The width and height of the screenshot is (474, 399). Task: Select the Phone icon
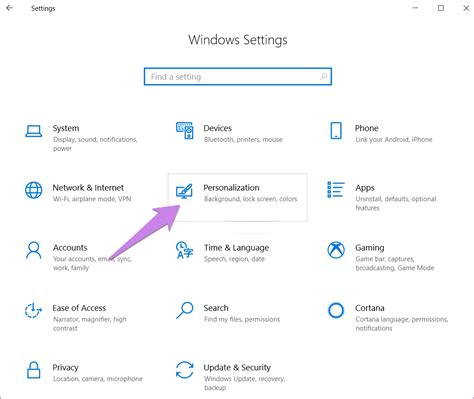[x=336, y=130]
